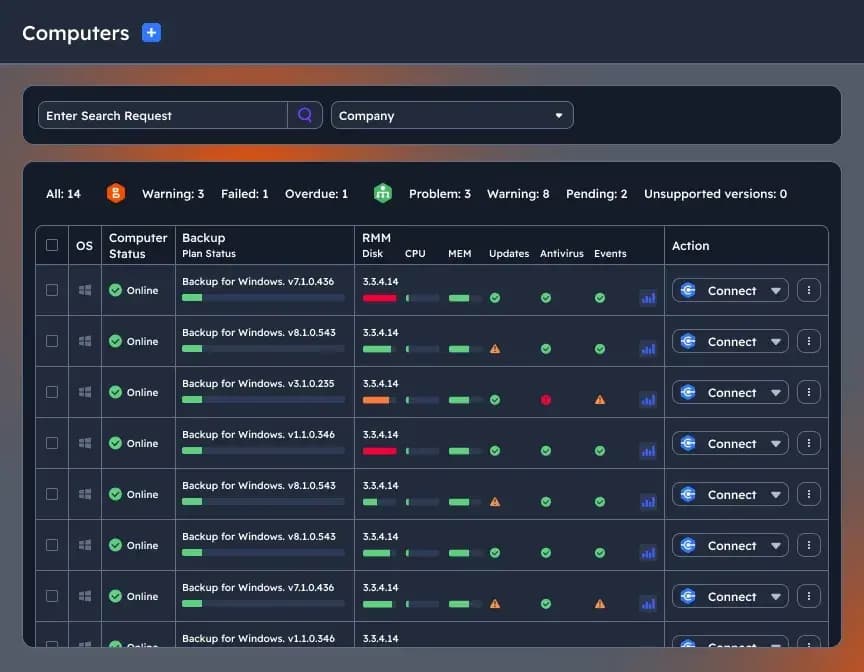Click the Windows OS icon in the first row
This screenshot has width=864, height=672.
click(x=84, y=290)
